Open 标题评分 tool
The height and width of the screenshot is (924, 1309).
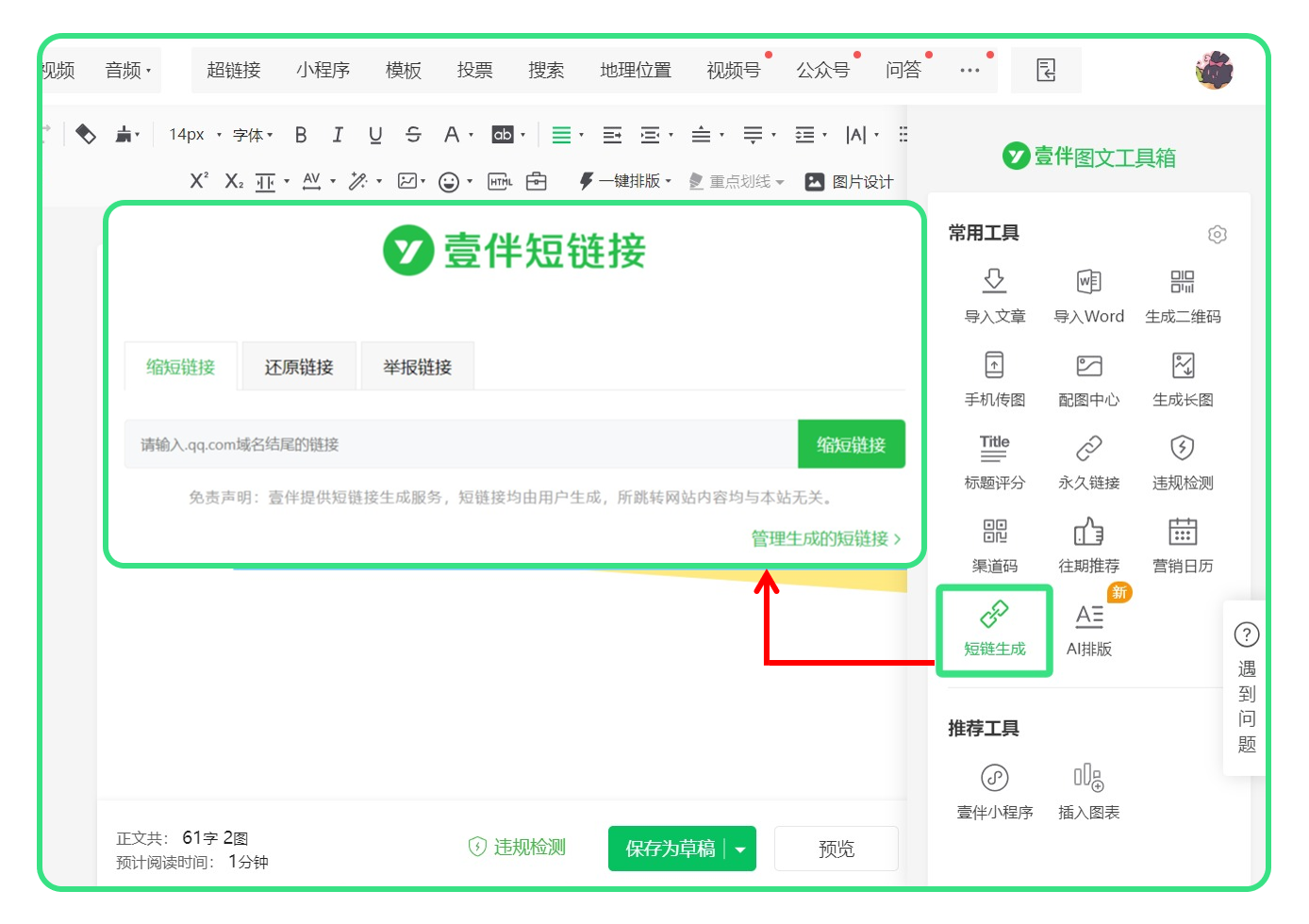[994, 462]
